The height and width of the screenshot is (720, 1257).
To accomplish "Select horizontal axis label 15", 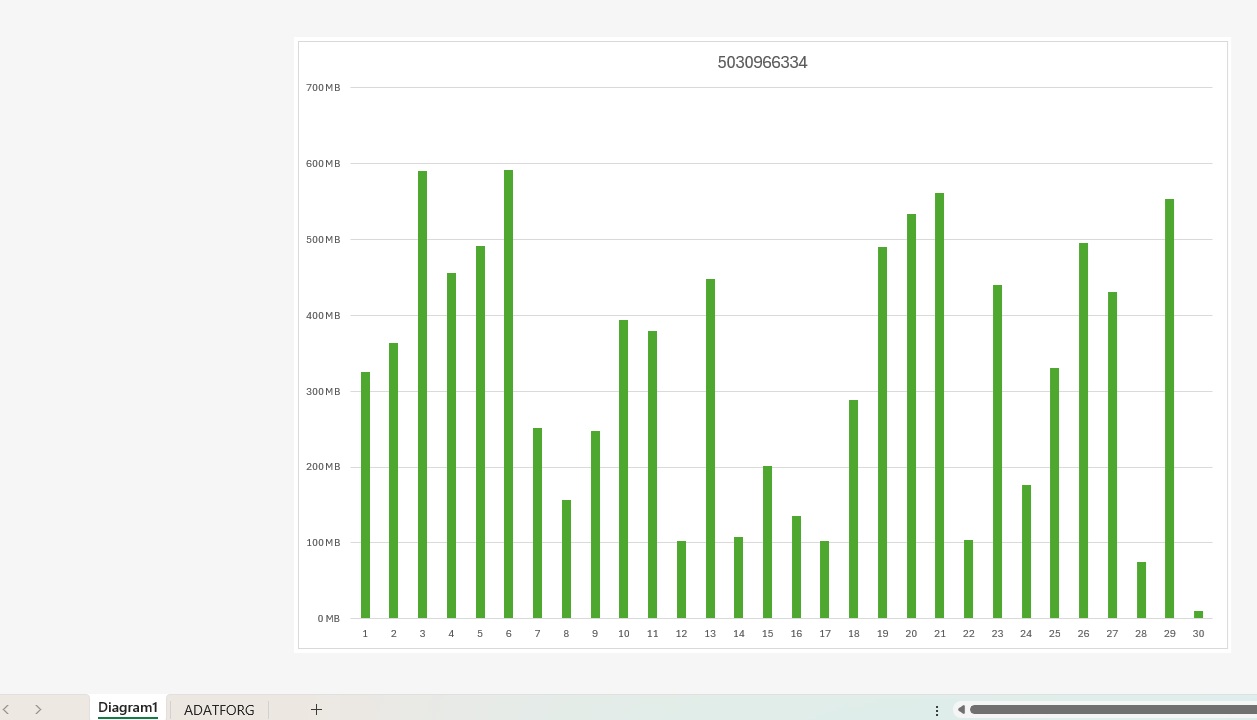I will pos(767,634).
